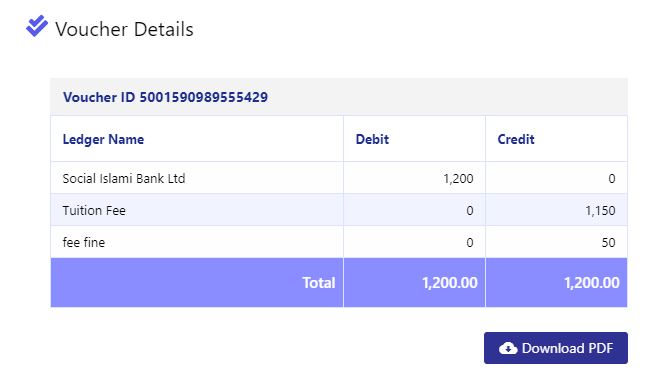Click the 50 credit value for fee fine
663x384 pixels.
[x=608, y=243]
